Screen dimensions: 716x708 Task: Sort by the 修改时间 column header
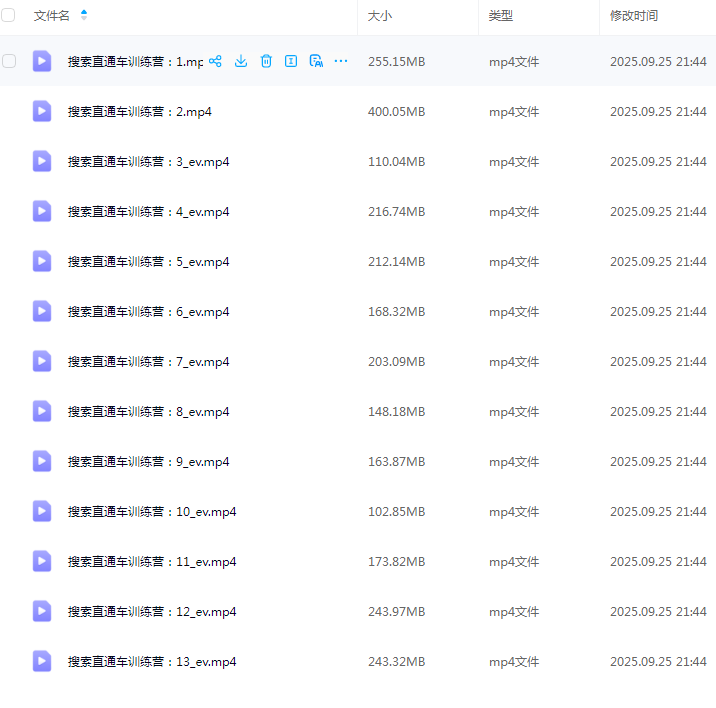coord(634,16)
